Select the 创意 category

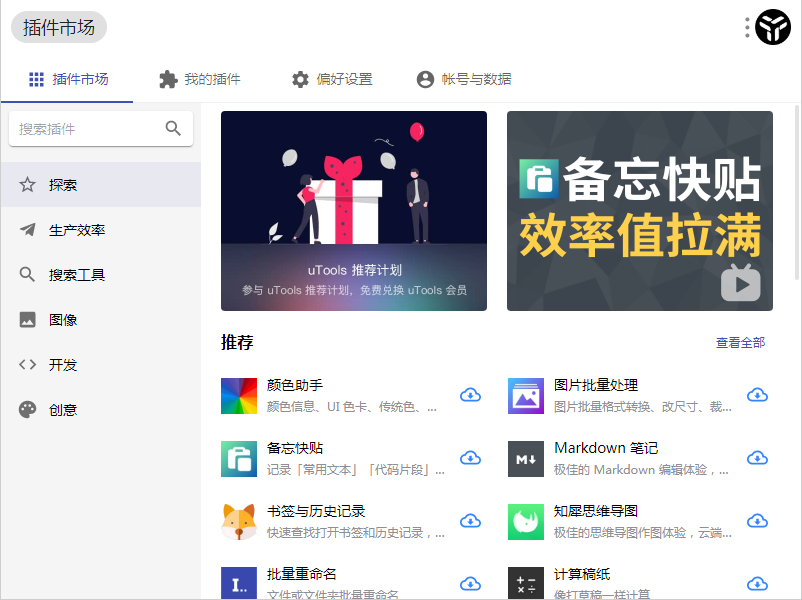point(101,410)
